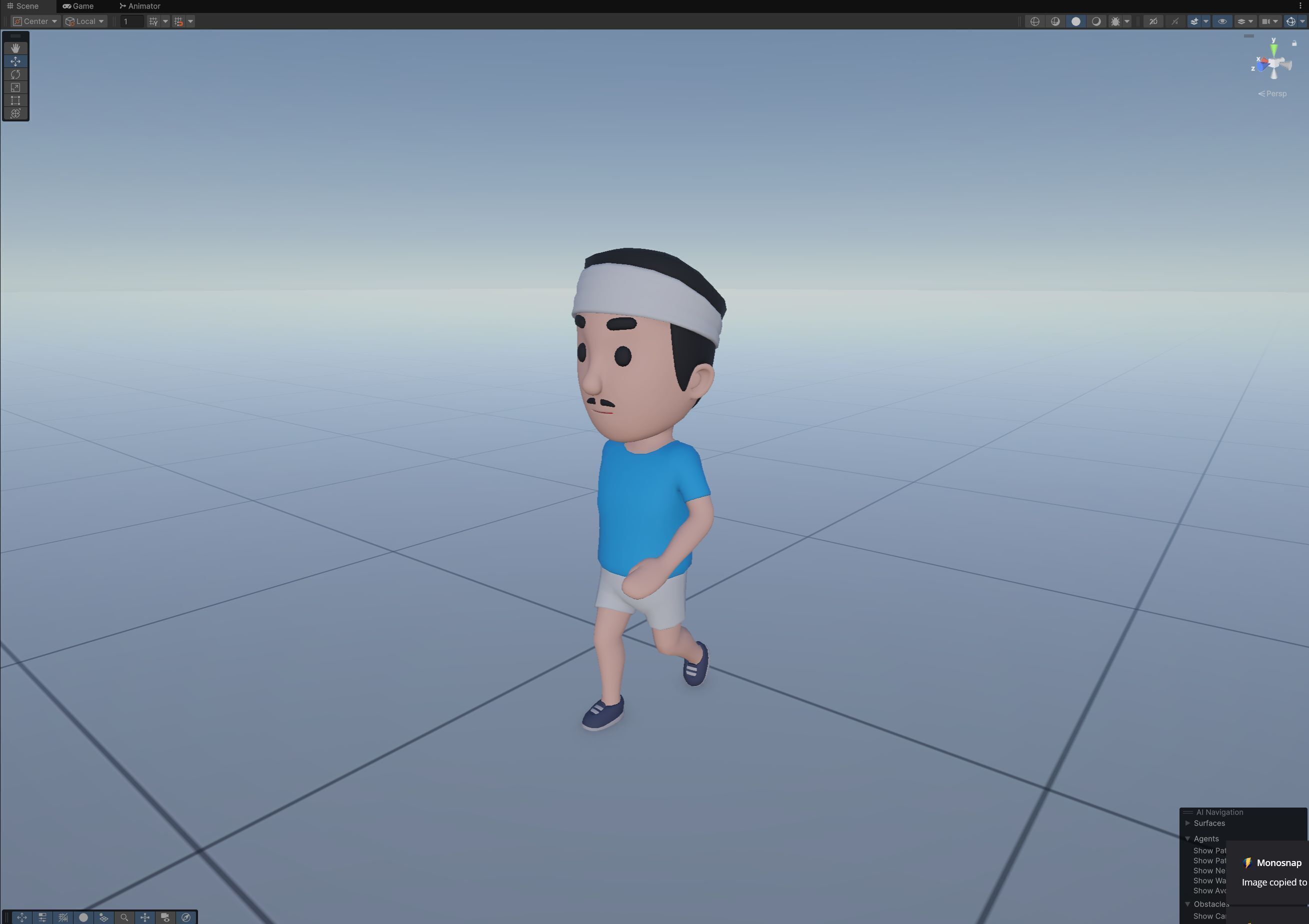Open the overlays layers dropdown

[x=1244, y=21]
